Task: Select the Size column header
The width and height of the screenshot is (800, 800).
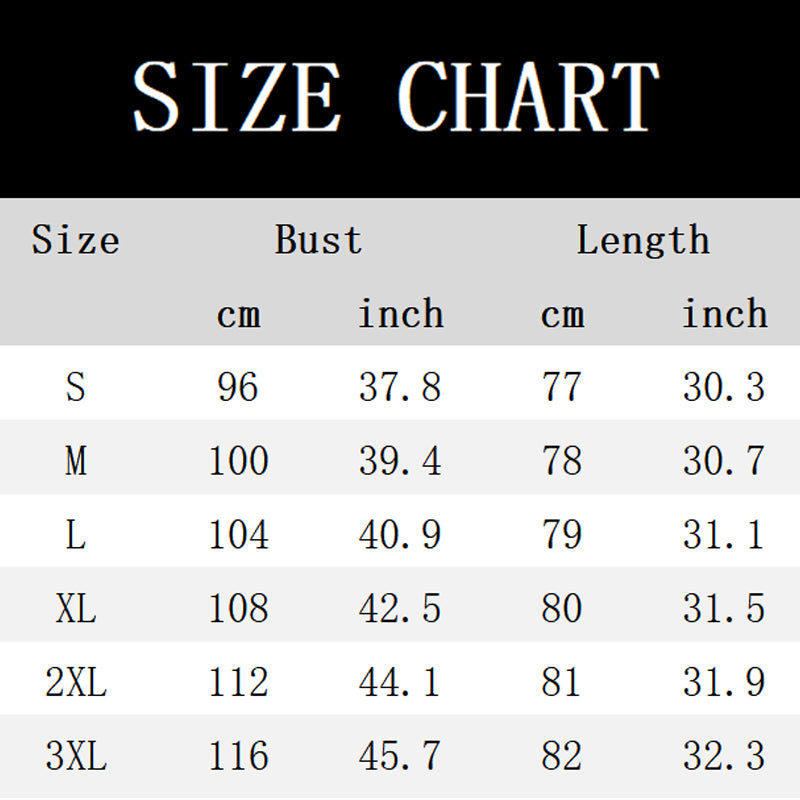Action: (75, 241)
